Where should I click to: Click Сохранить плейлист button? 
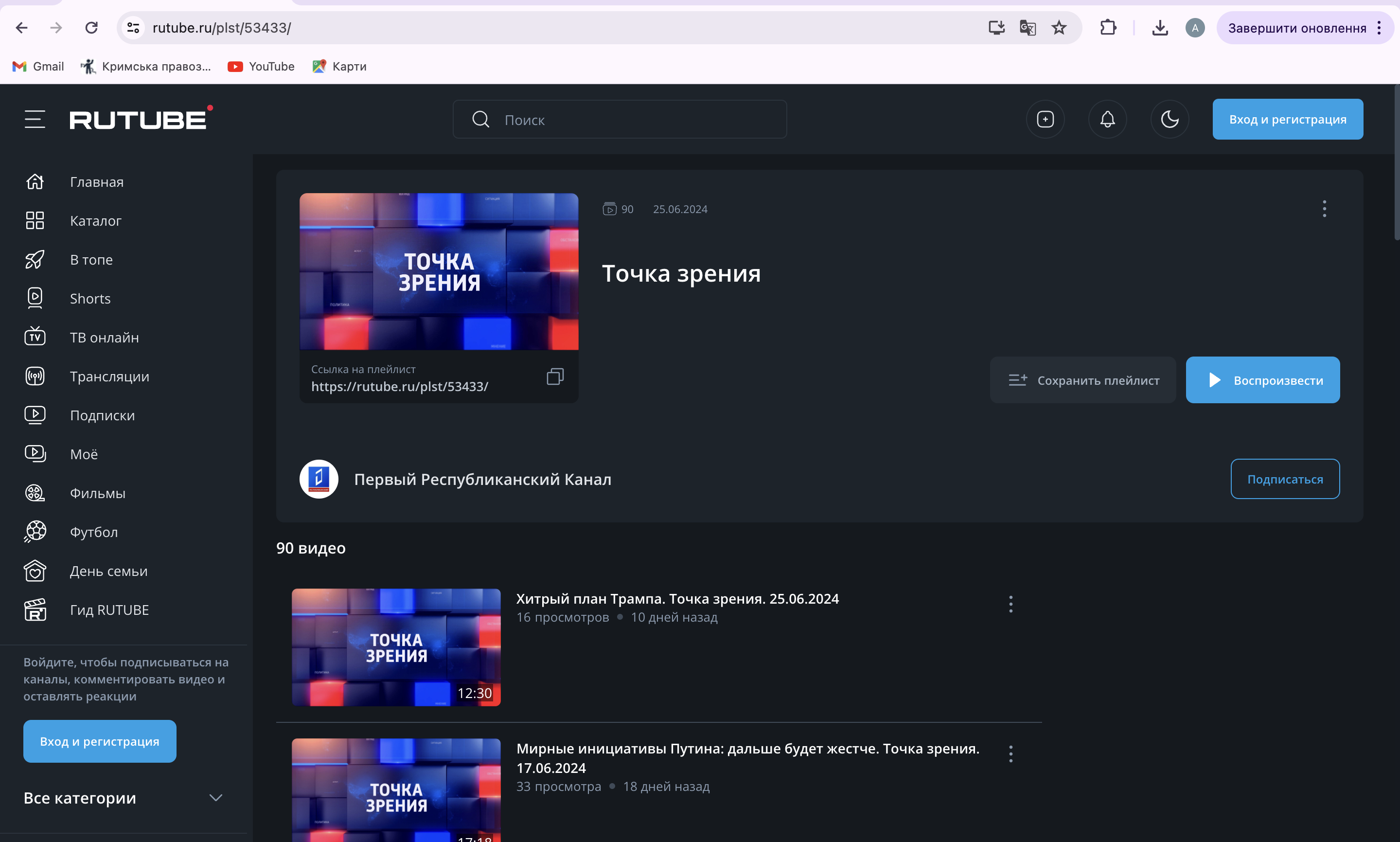click(1082, 380)
